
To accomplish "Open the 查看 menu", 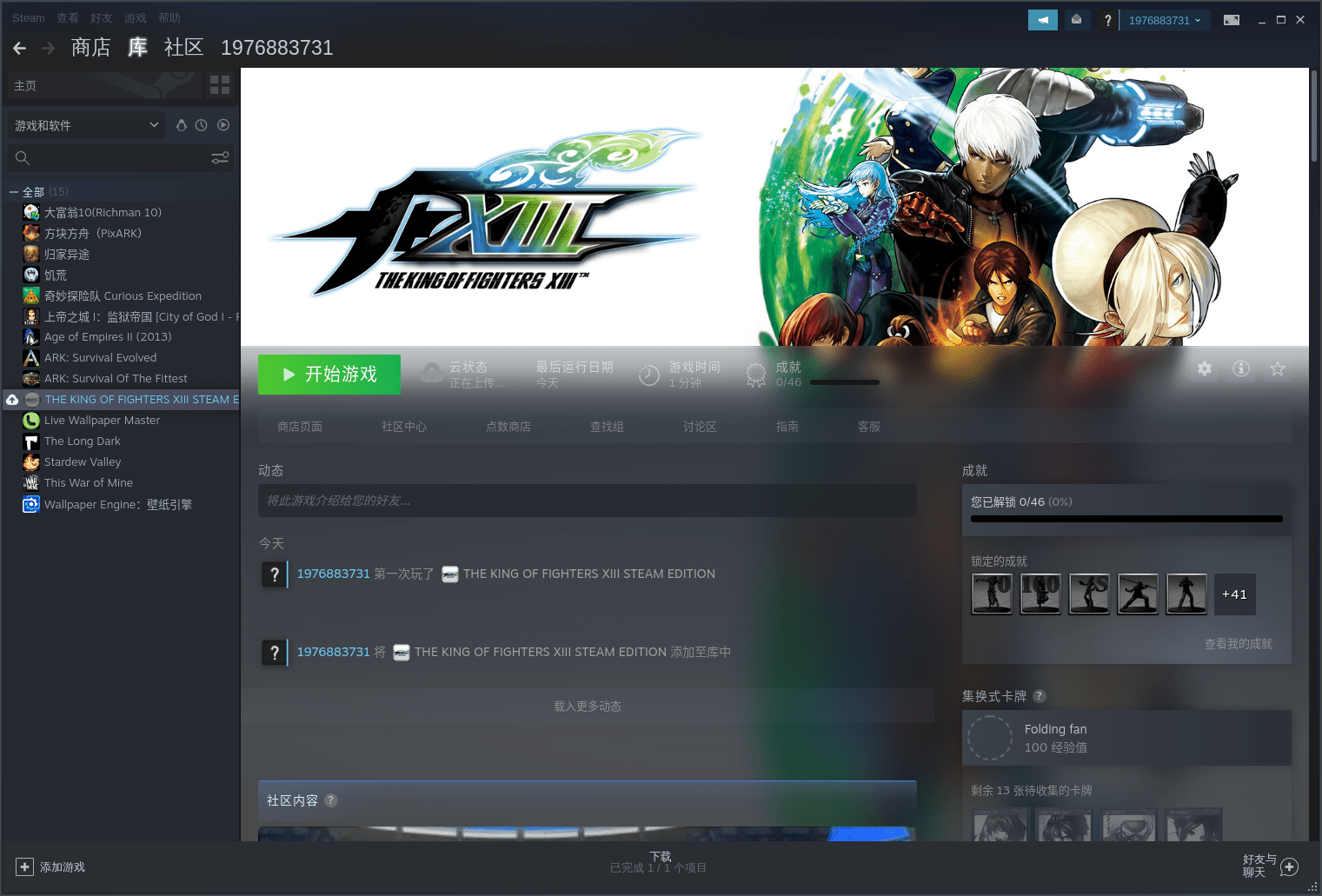I will [x=68, y=17].
